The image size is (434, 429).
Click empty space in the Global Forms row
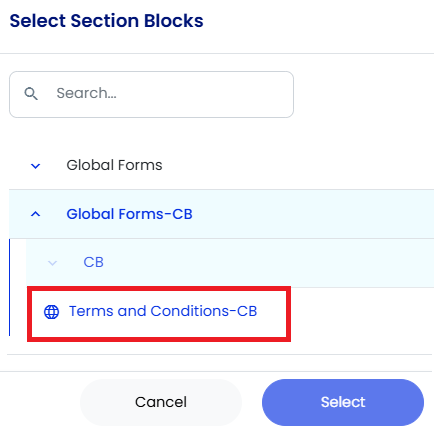point(297,165)
